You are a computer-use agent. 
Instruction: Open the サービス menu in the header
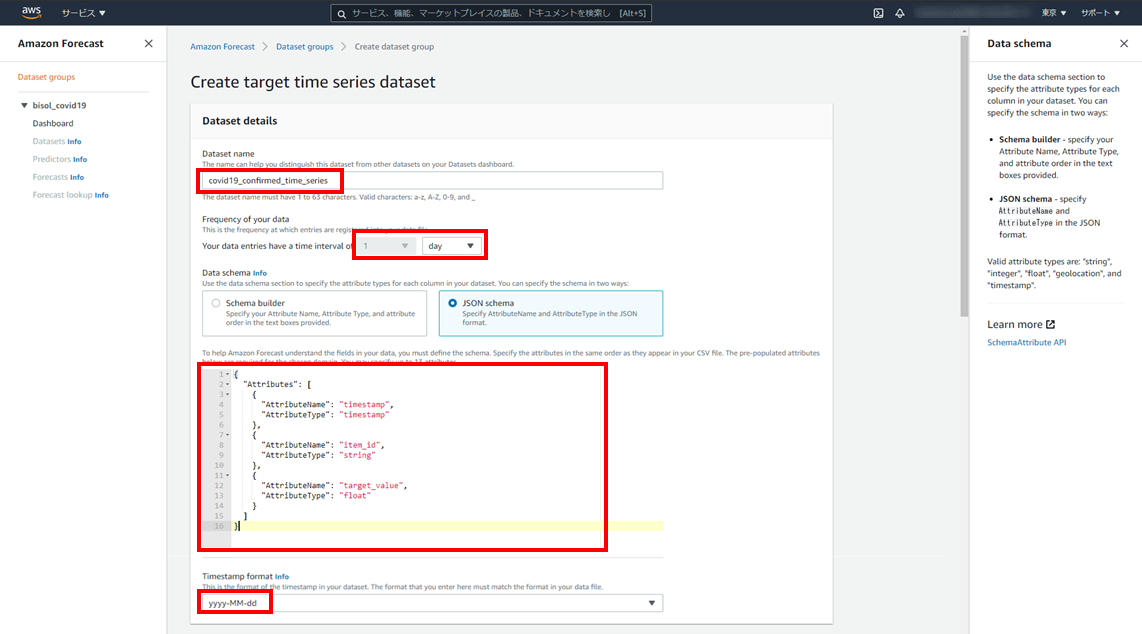tap(83, 13)
